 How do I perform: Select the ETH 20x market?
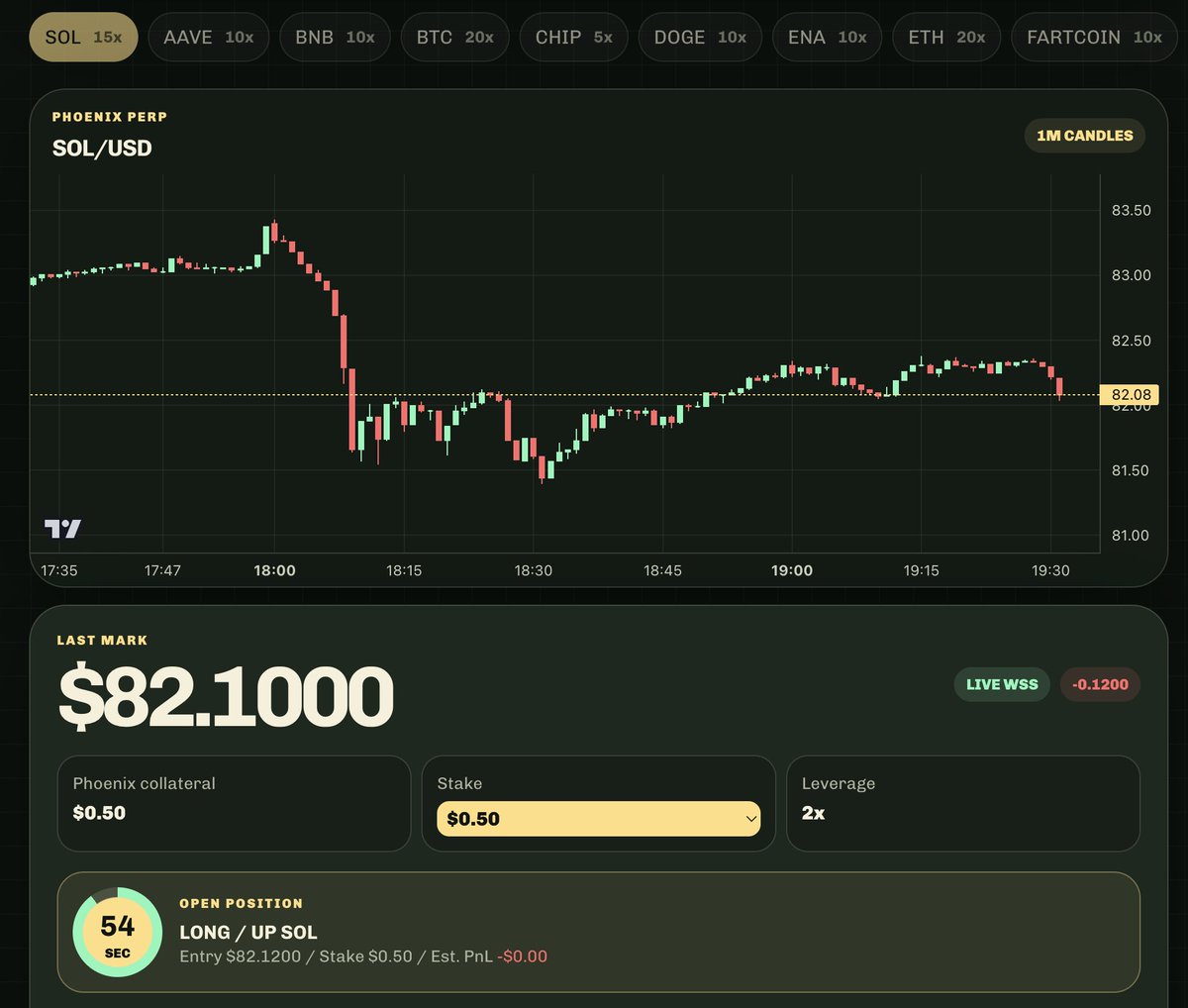point(946,38)
